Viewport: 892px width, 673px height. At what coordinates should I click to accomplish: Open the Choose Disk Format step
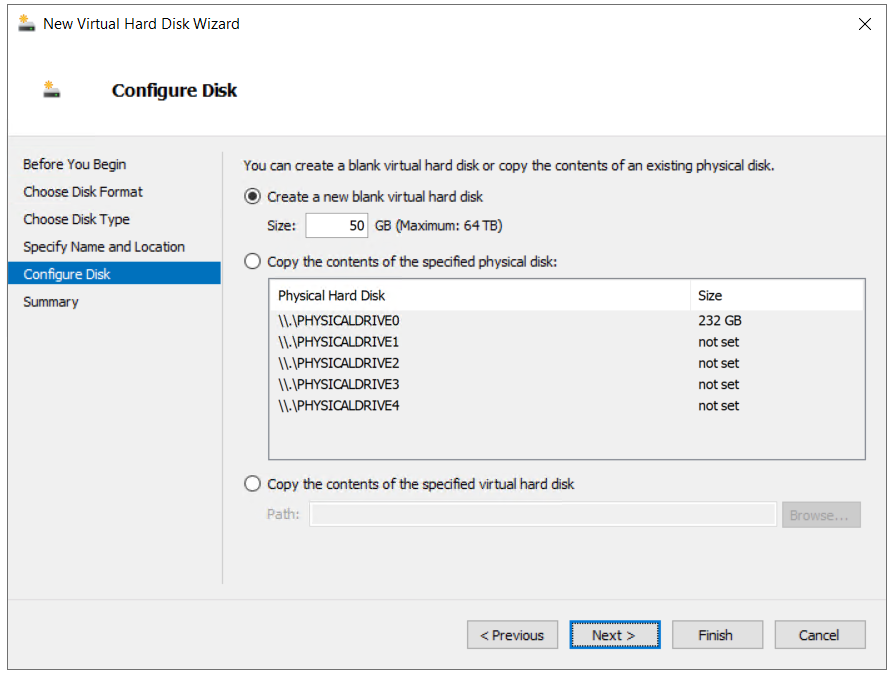[83, 192]
